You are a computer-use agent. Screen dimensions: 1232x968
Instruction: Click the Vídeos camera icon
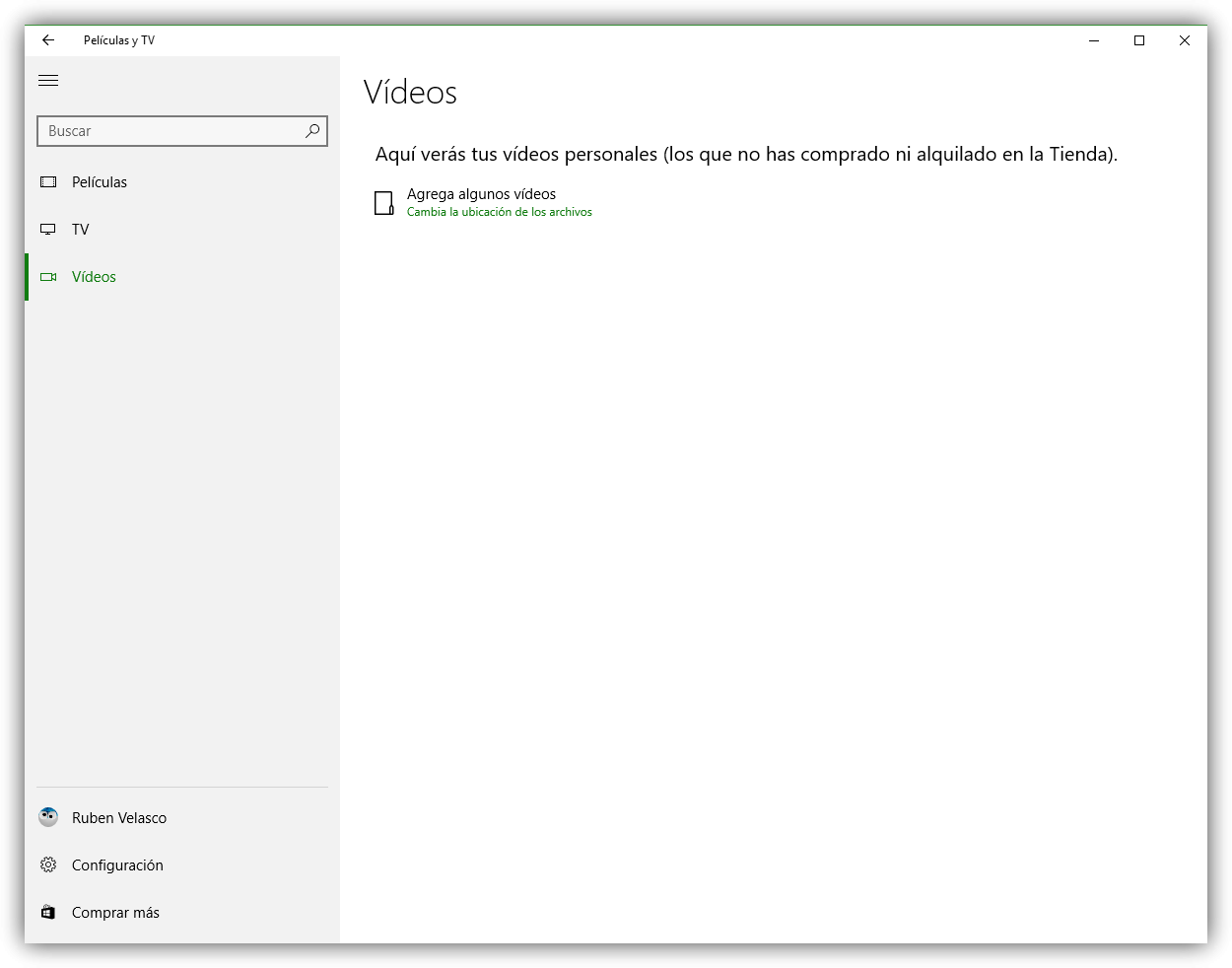(48, 277)
